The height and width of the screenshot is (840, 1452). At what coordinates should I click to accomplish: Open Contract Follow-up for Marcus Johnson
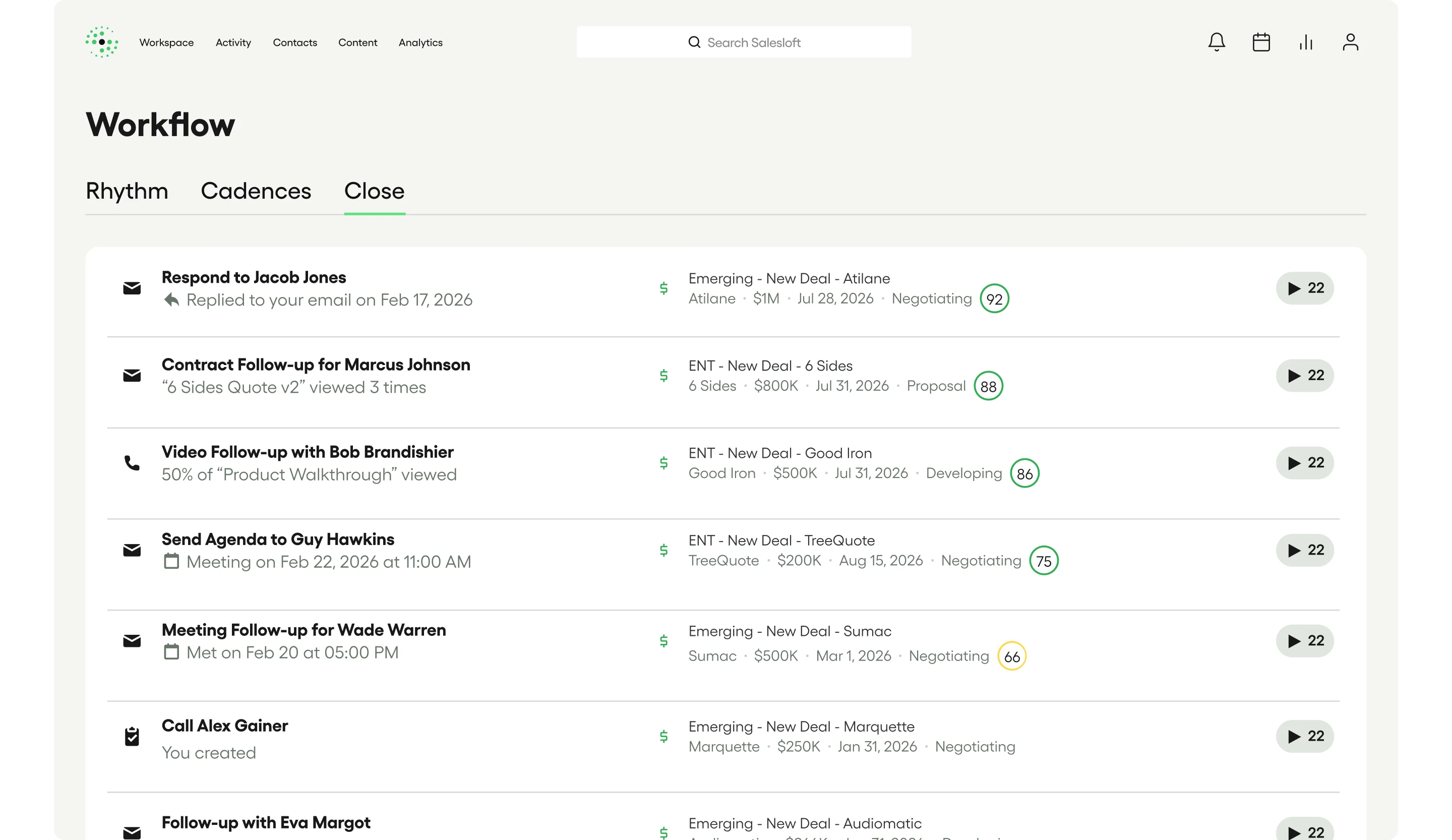(x=316, y=365)
